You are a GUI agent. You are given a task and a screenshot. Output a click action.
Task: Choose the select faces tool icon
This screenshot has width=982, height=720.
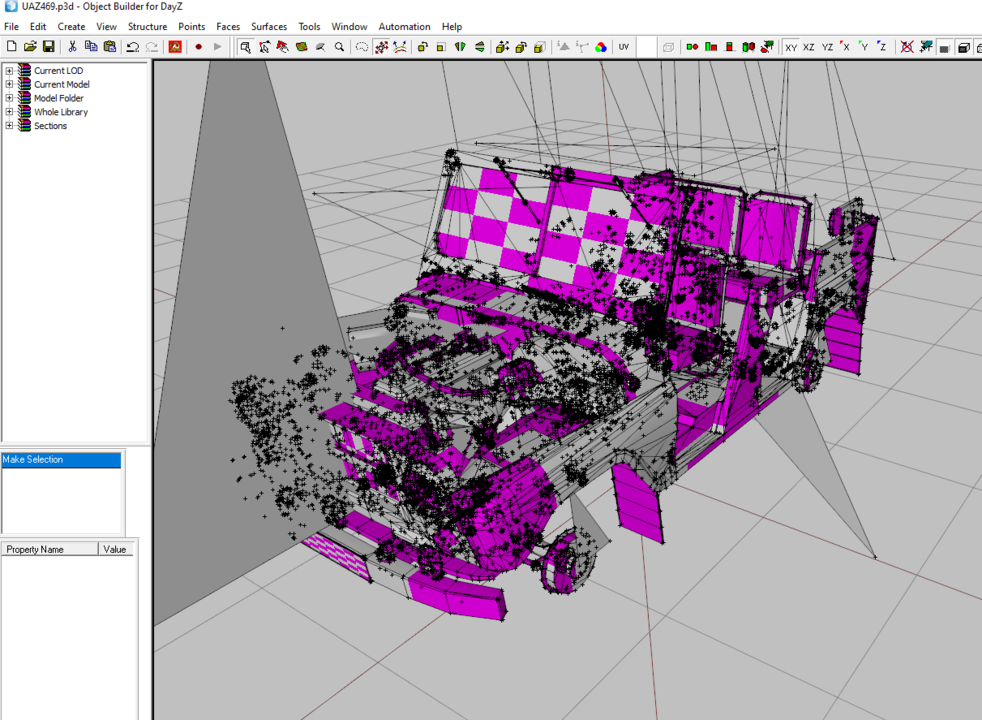coord(282,47)
